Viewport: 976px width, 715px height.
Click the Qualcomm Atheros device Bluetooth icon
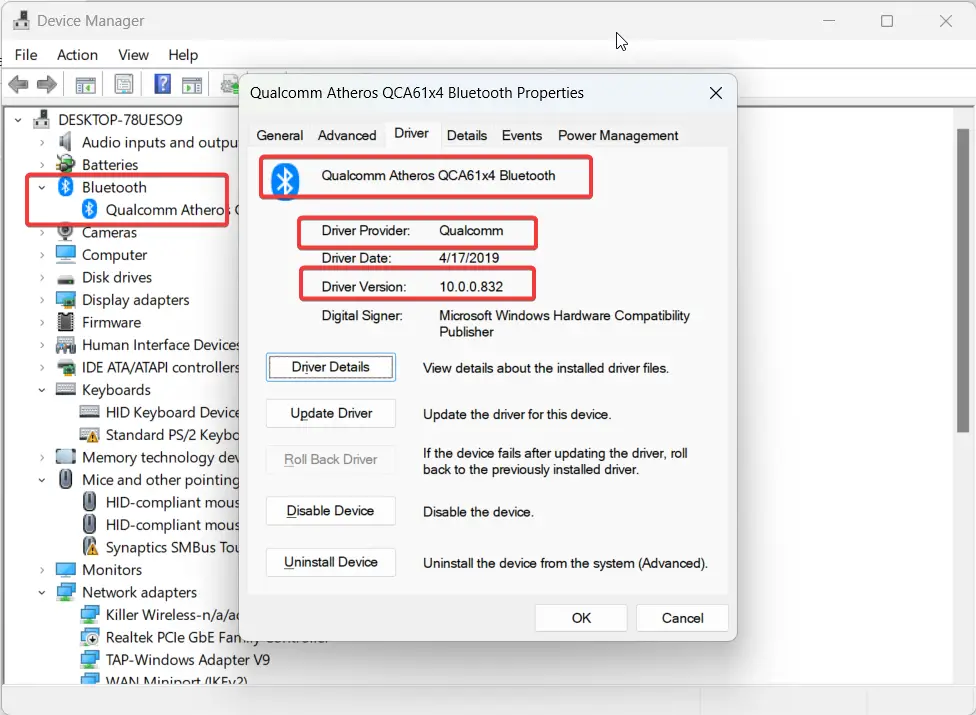click(x=90, y=209)
